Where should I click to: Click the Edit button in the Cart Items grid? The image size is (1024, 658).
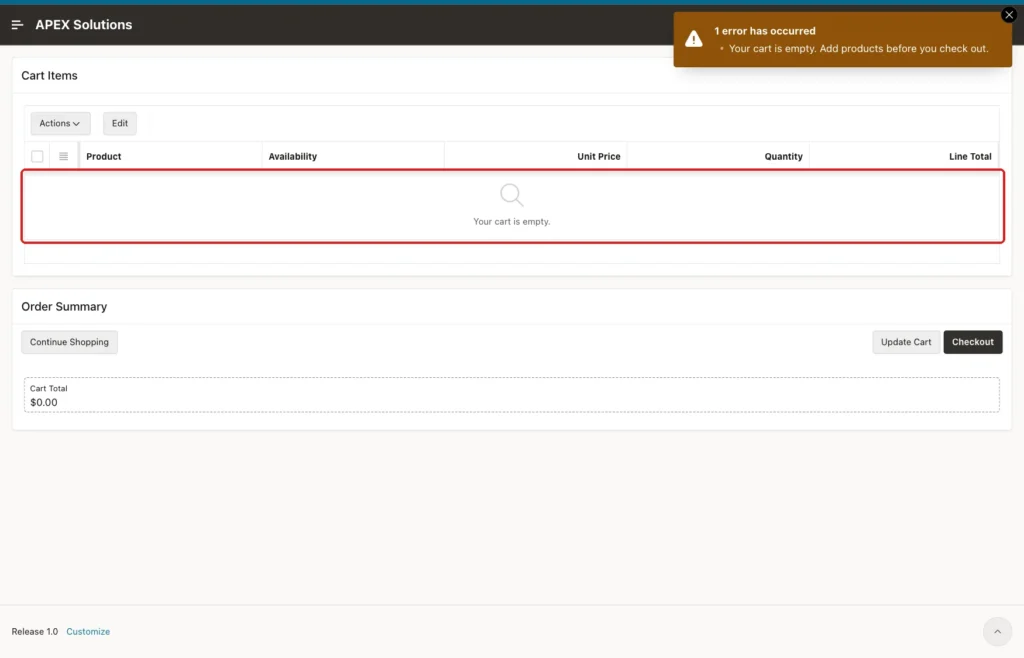click(120, 123)
